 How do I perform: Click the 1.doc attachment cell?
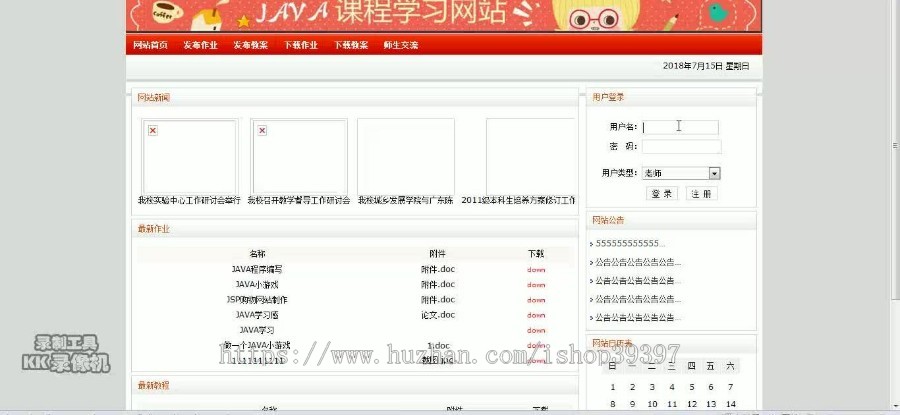[439, 346]
